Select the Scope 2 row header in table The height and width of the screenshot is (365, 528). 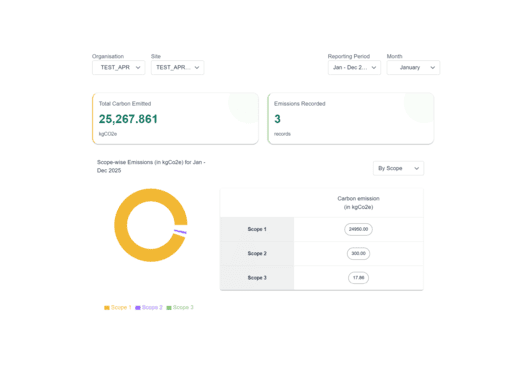coord(257,254)
